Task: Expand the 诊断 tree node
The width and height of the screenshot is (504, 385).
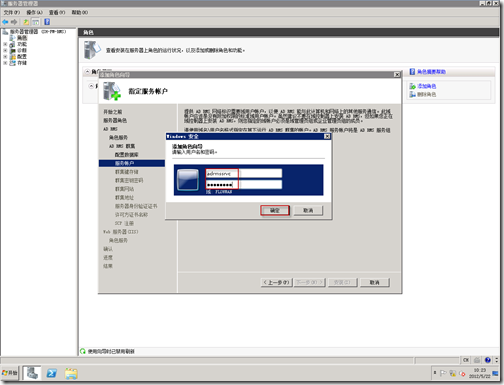Action: pyautogui.click(x=5, y=50)
